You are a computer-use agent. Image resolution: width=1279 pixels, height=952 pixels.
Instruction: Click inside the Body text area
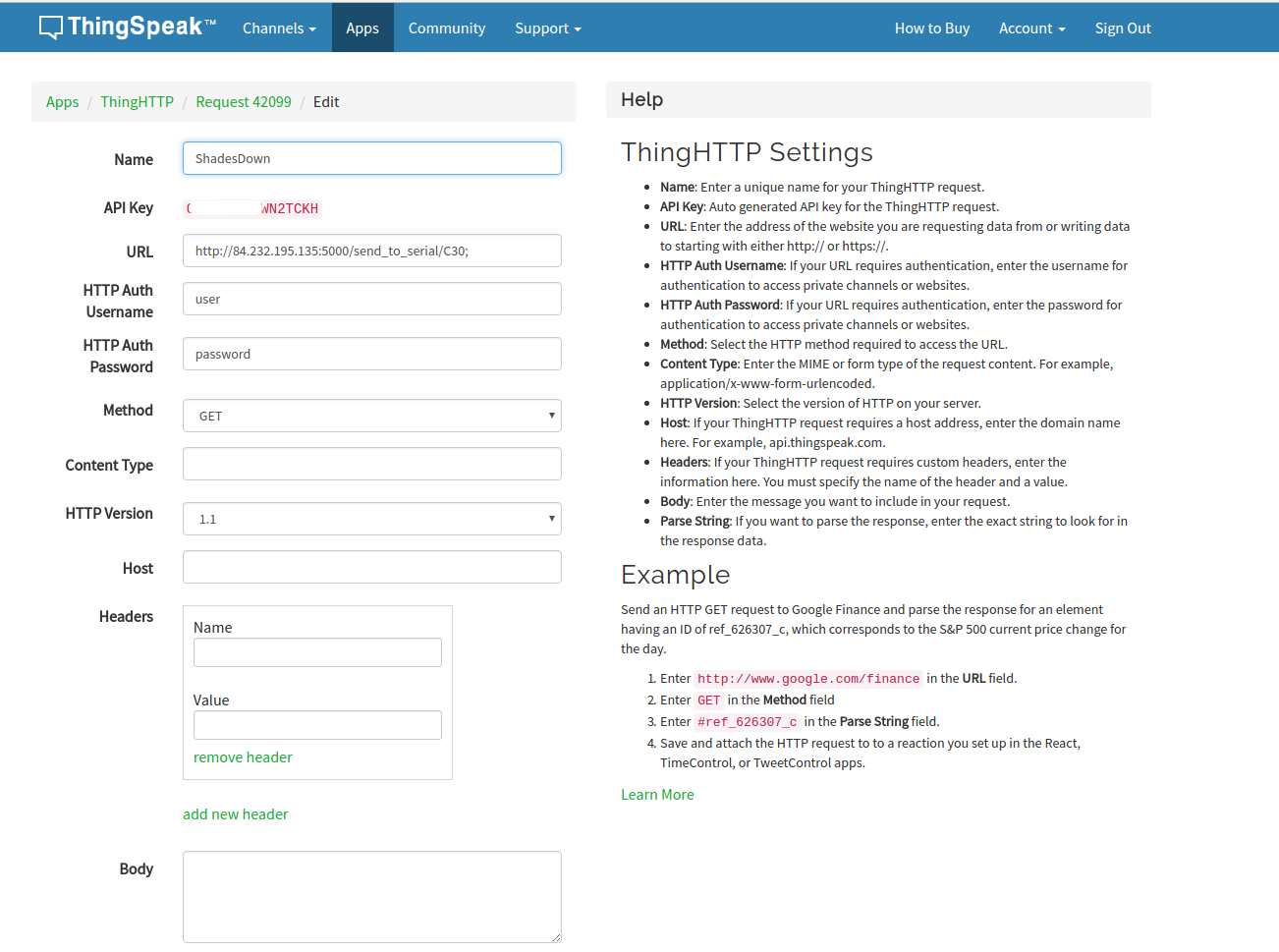point(372,897)
